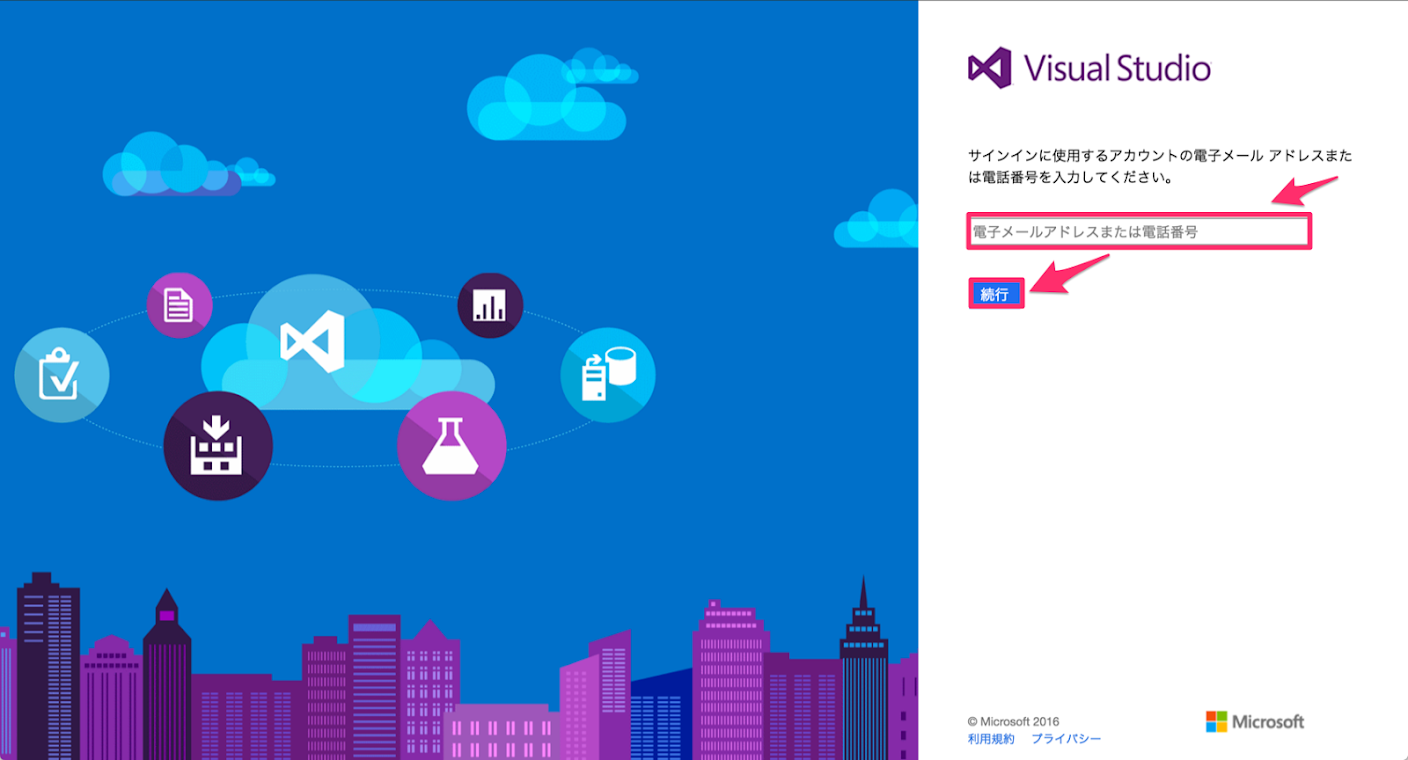
Task: Click the © Microsoft 2016 copyright text
Action: pos(1013,721)
